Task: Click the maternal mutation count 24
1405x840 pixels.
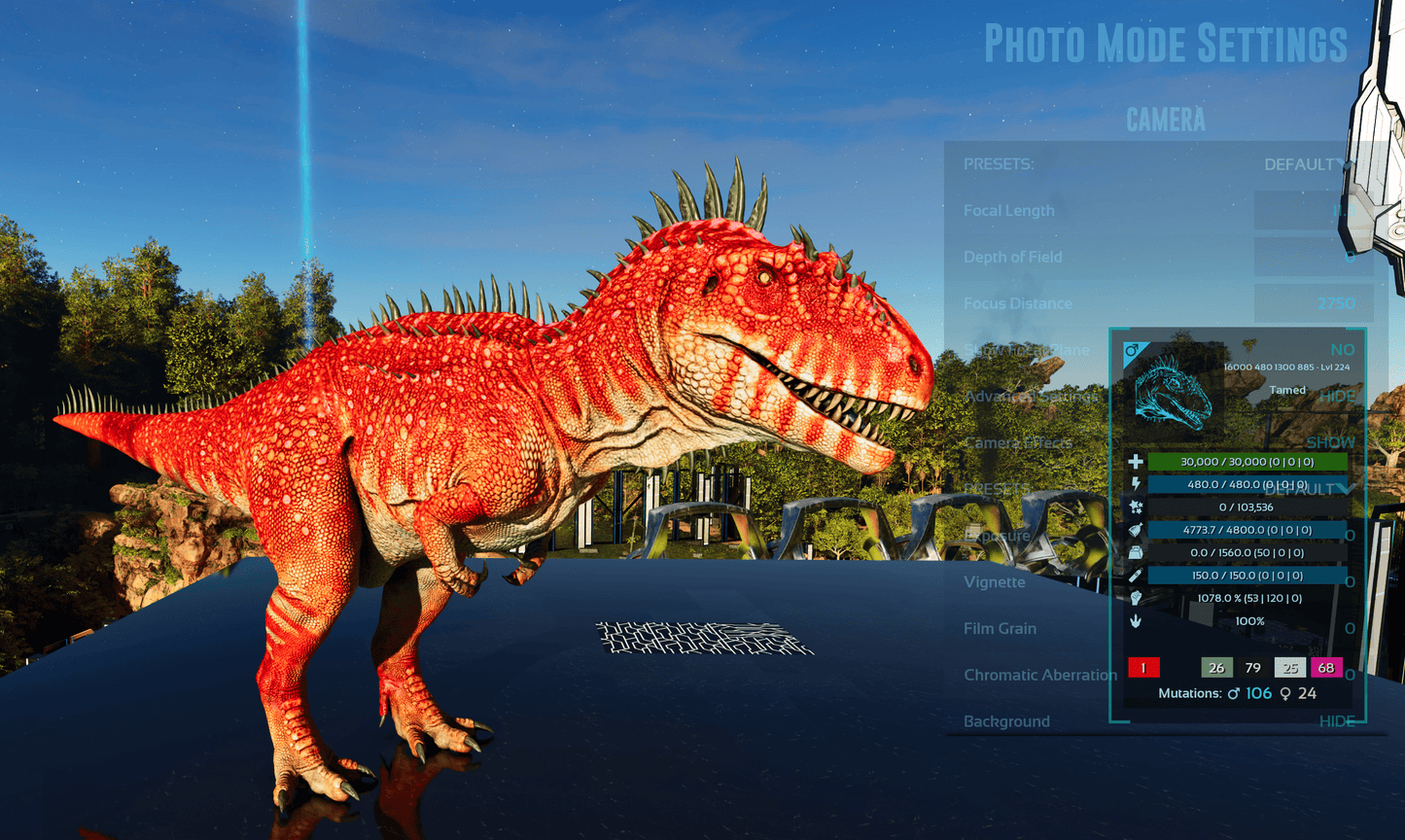Action: coord(1307,694)
